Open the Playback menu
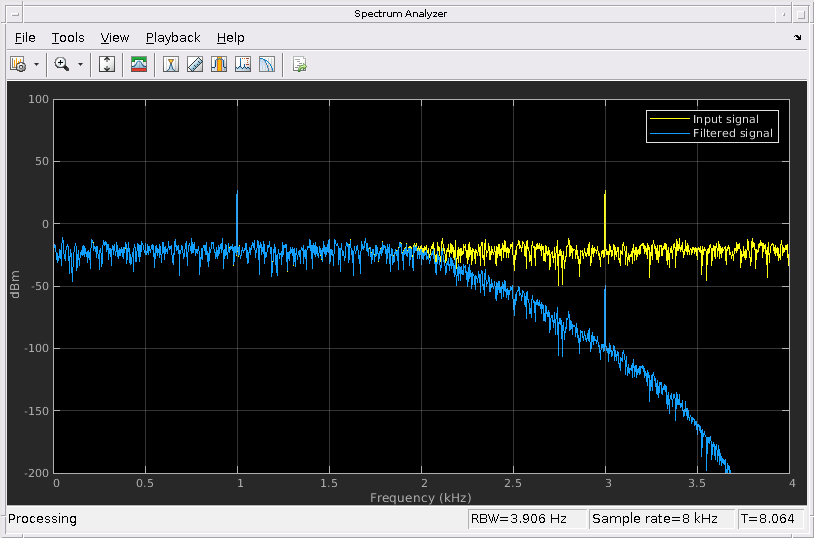Screen dimensions: 814x538 click(173, 38)
